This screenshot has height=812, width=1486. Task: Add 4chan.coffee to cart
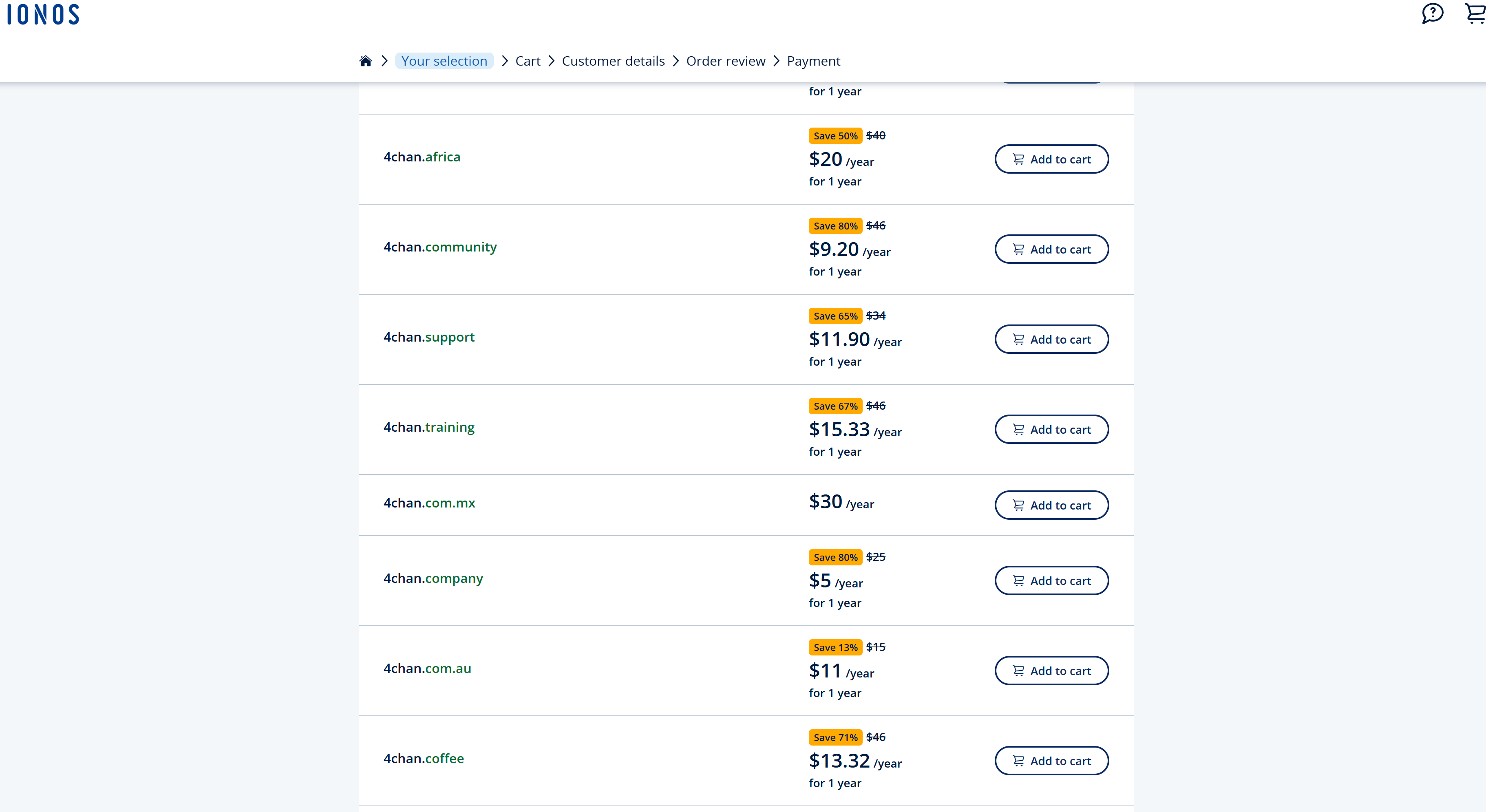[1051, 761]
